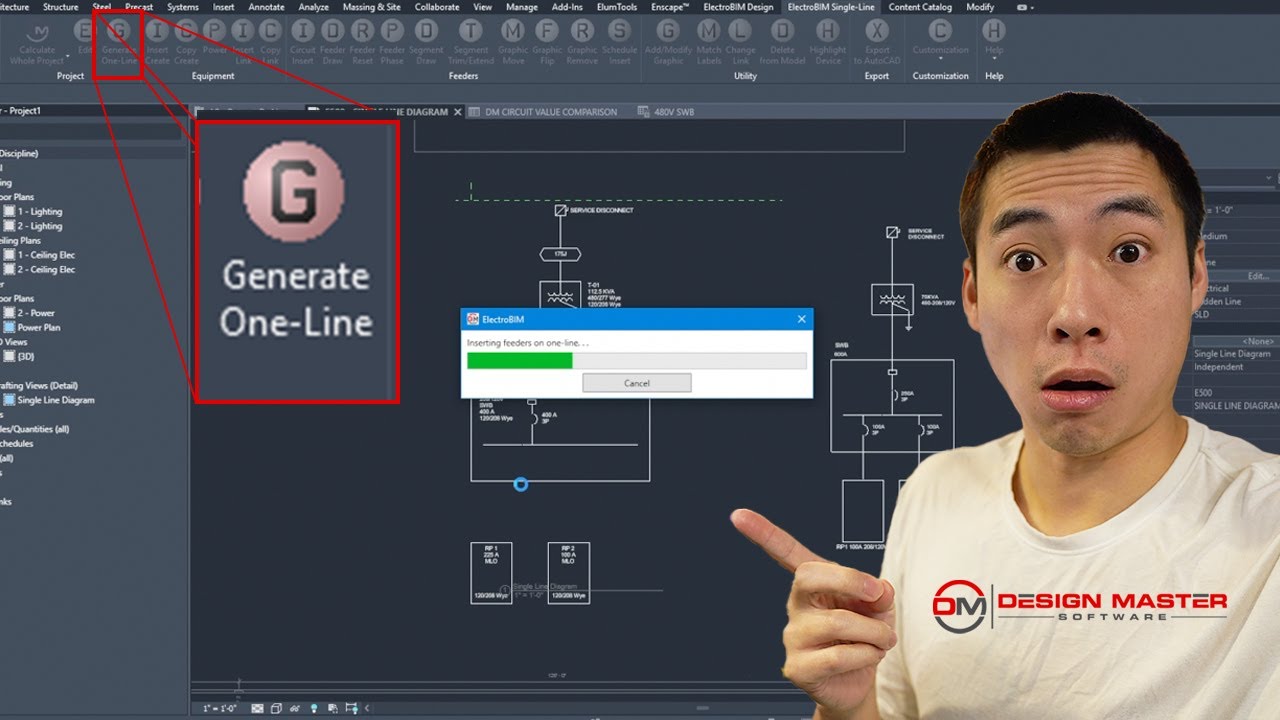Switch to the ElectroBIM Design ribbon tab
Image resolution: width=1280 pixels, height=720 pixels.
[x=738, y=7]
